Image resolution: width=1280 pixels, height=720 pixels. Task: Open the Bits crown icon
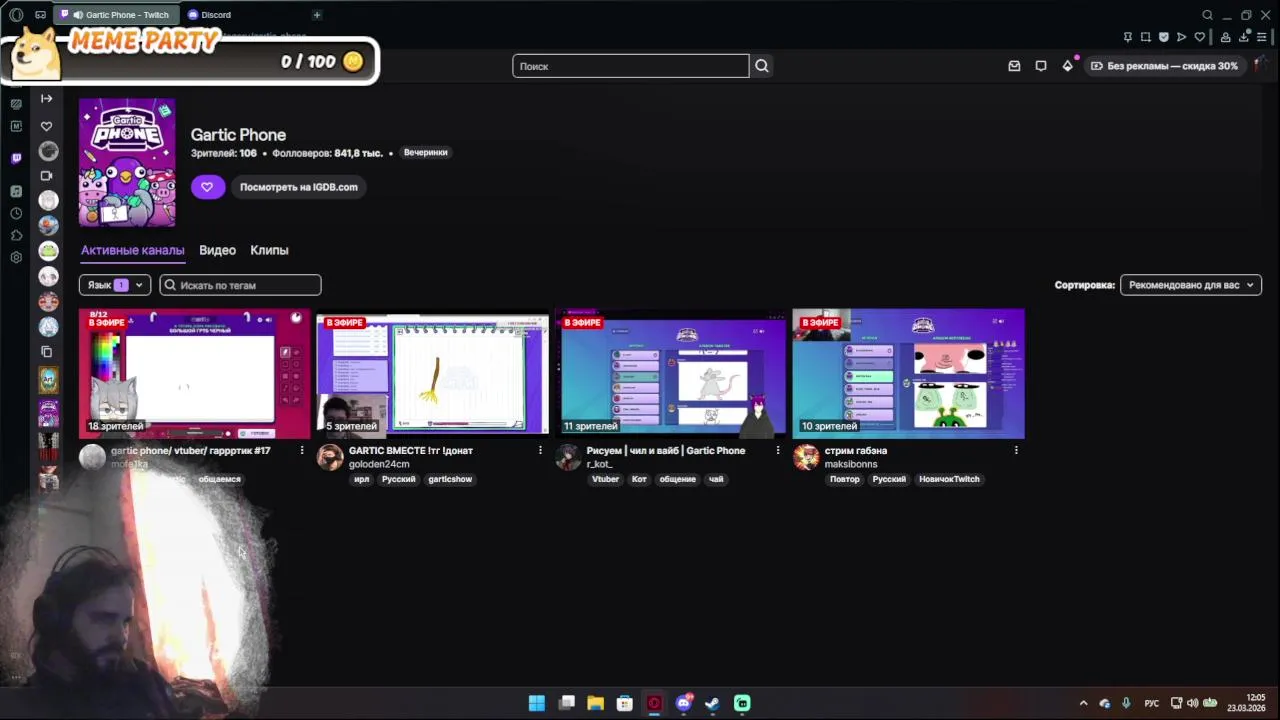tap(1068, 66)
